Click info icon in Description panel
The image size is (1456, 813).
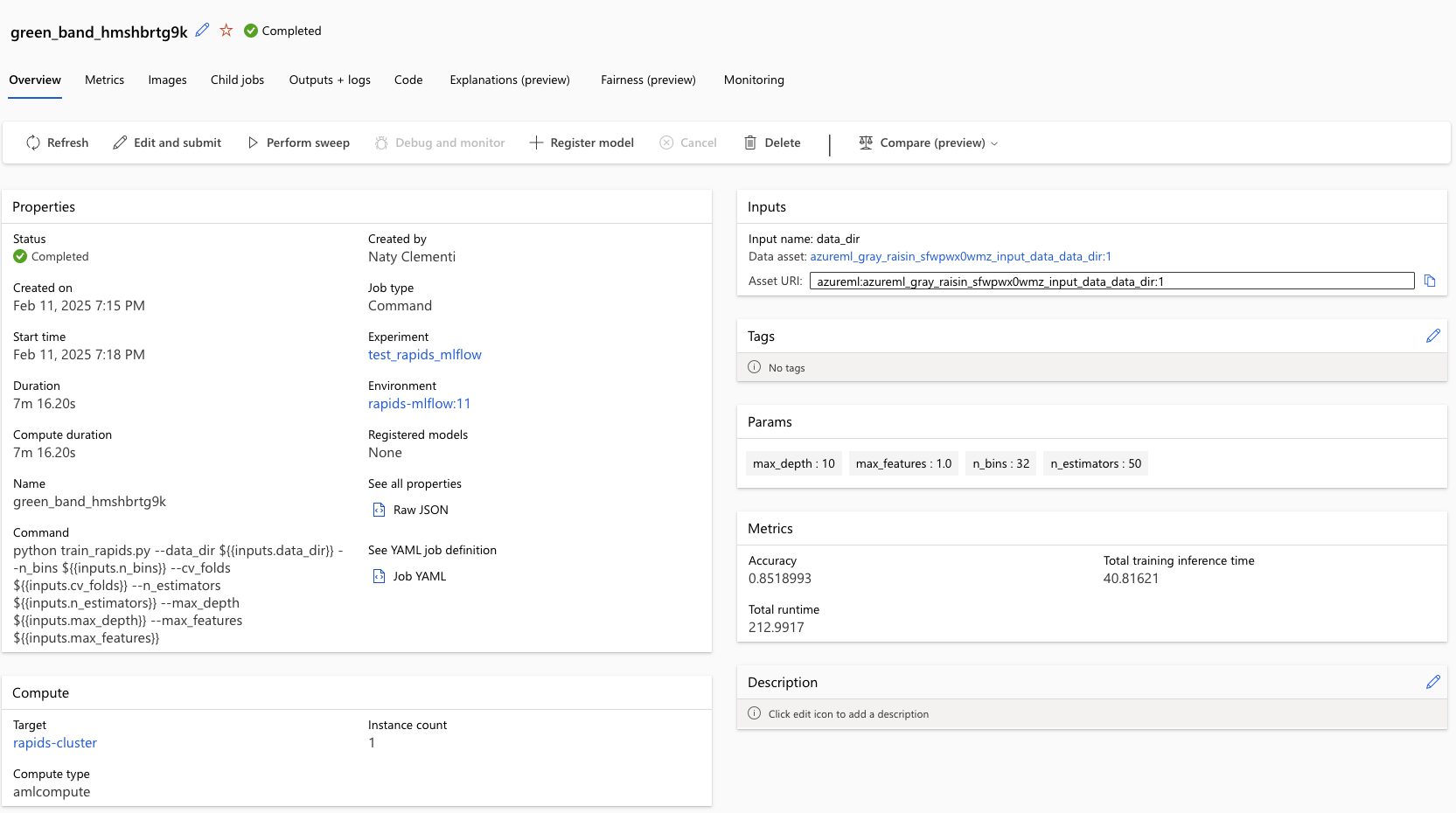coord(755,713)
